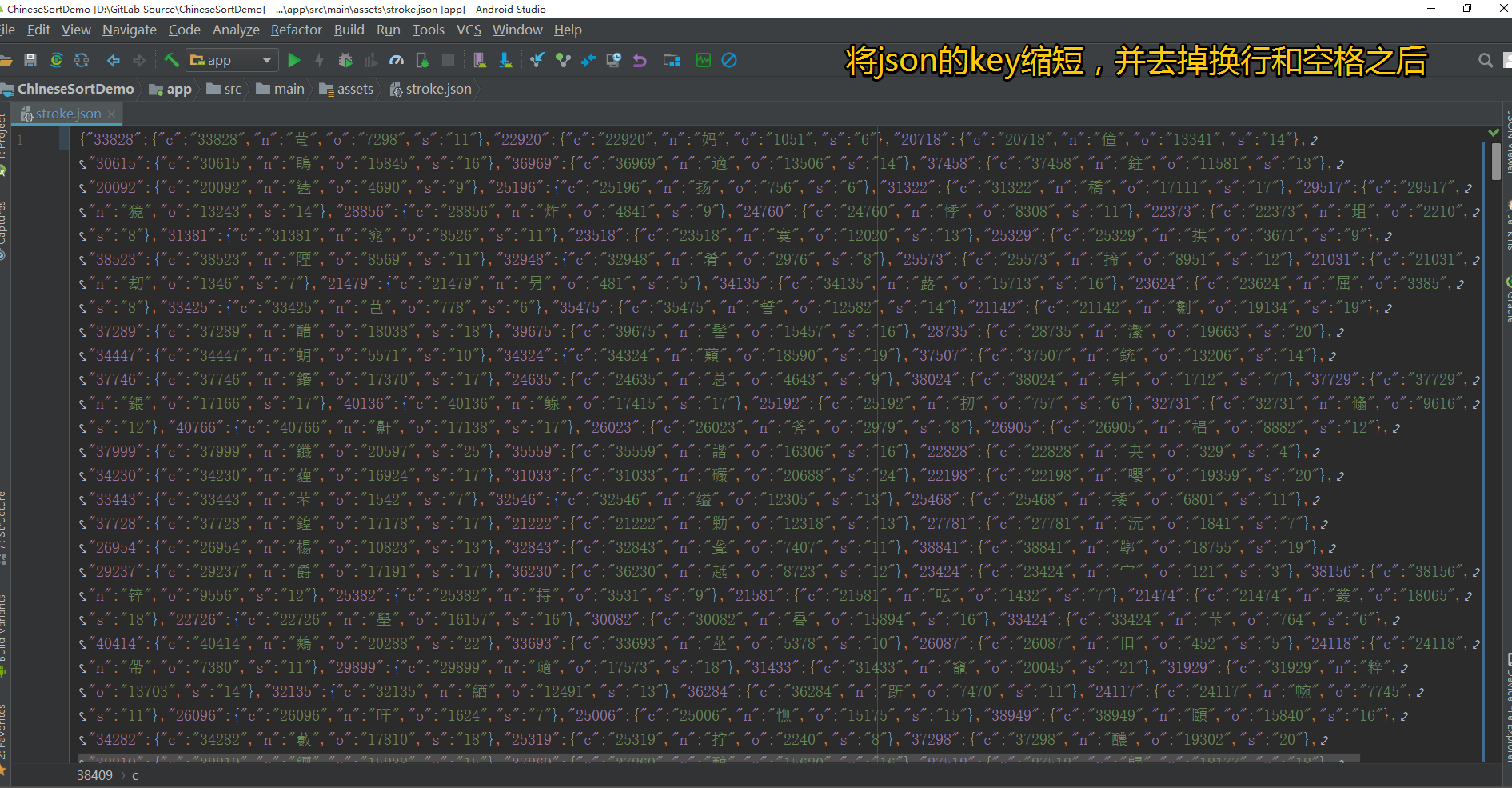Click line number 1 in the gutter

coord(20,140)
